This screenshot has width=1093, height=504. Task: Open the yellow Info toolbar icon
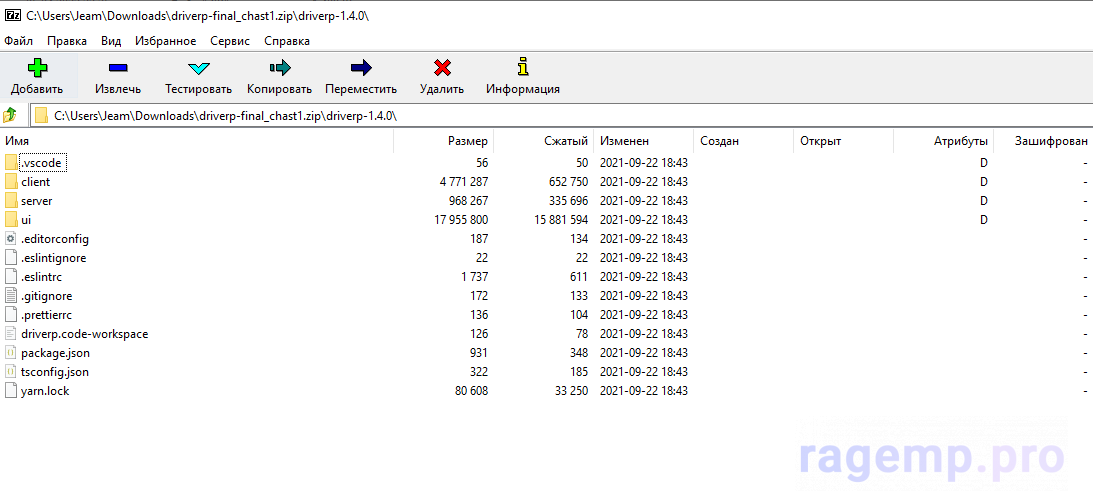[522, 68]
